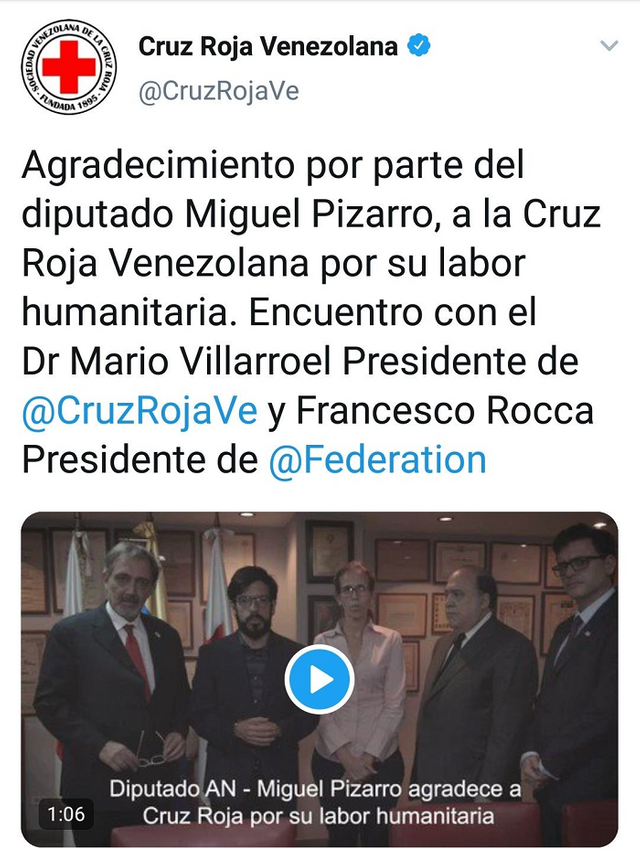
Task: Click the @CruzRojaVe handle below the name
Action: point(218,91)
